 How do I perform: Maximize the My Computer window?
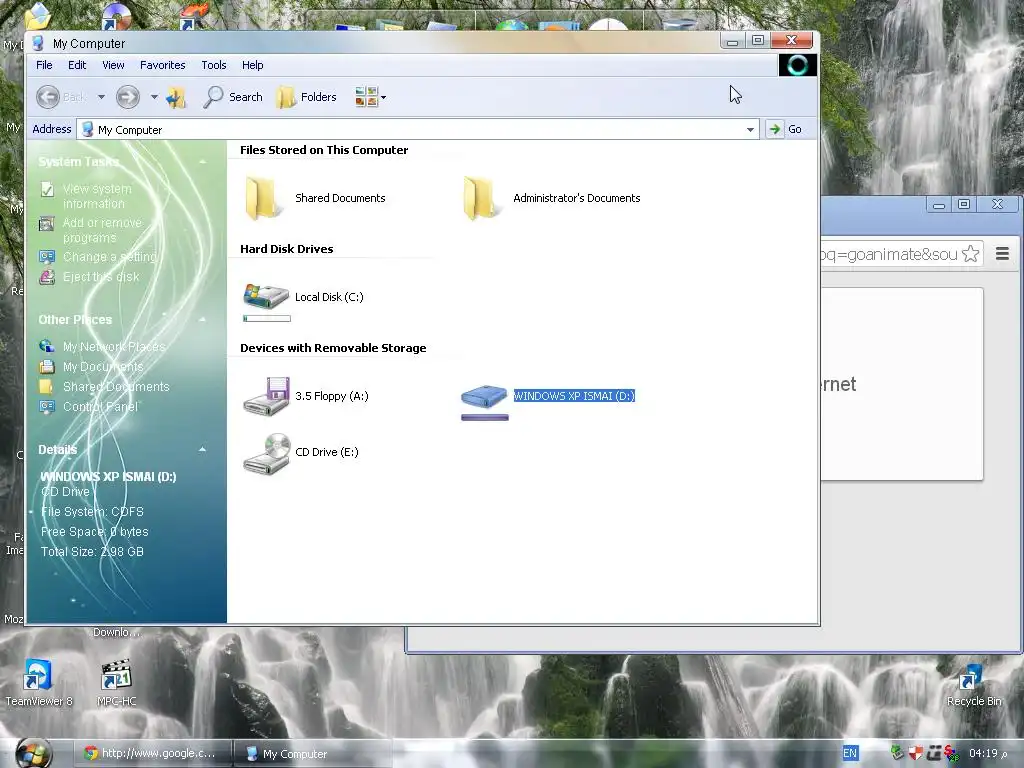pyautogui.click(x=758, y=41)
